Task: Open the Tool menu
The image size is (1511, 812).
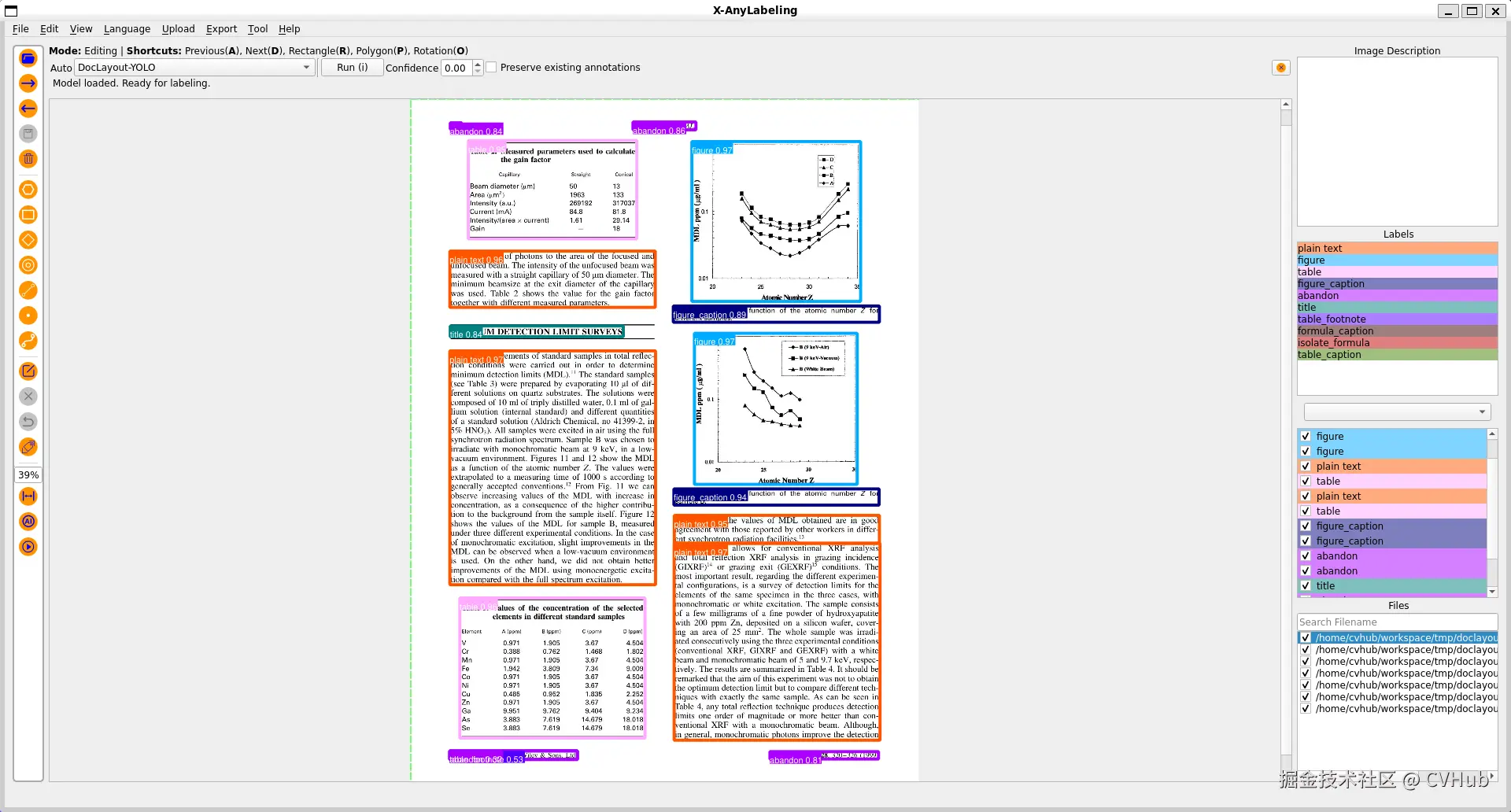Action: tap(257, 29)
